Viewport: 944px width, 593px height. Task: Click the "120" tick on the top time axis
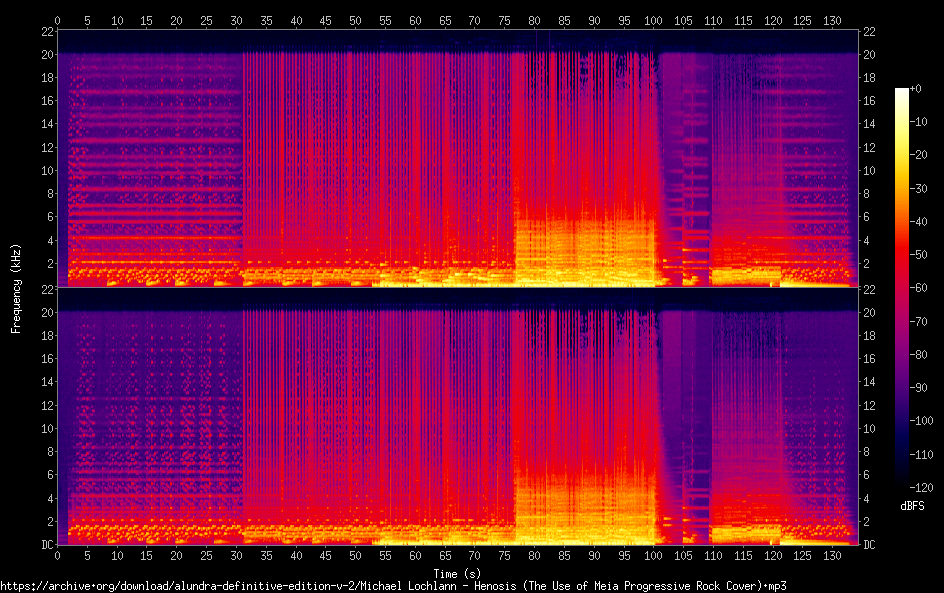pyautogui.click(x=772, y=20)
